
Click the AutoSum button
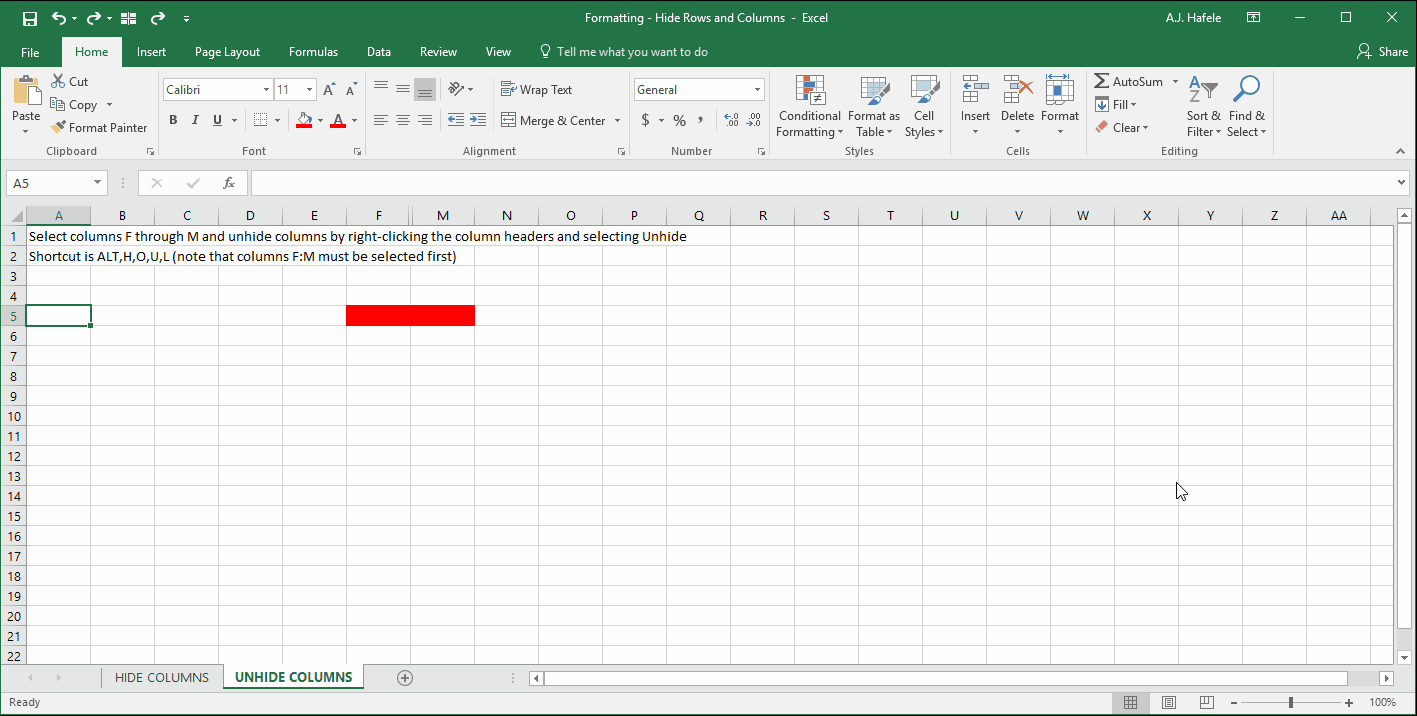(x=1129, y=82)
